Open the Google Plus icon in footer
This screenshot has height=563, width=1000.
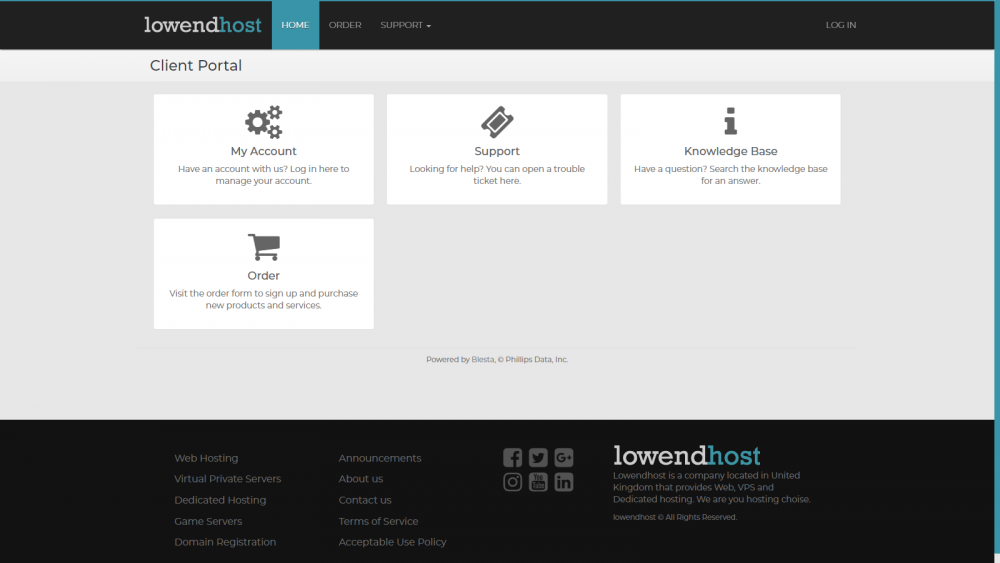pos(564,457)
